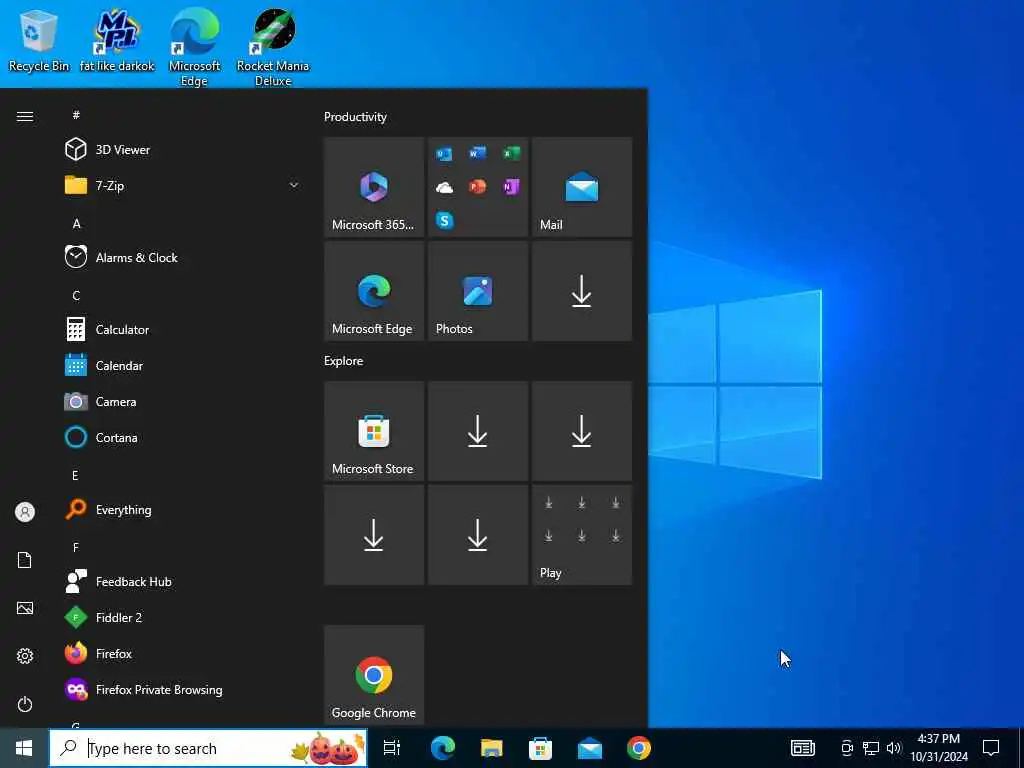Click the Productivity group header
Viewport: 1024px width, 768px height.
point(355,117)
